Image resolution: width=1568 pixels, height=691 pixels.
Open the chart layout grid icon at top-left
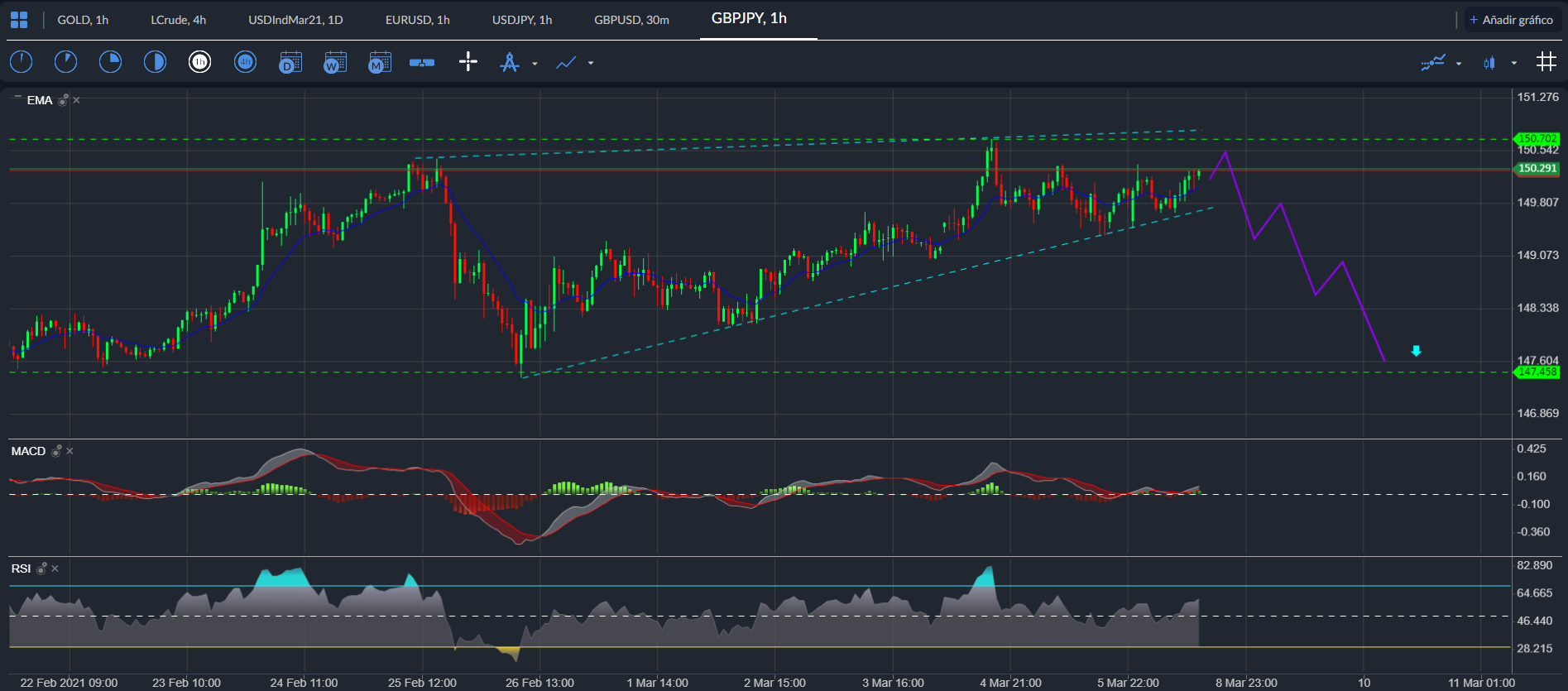coord(18,20)
